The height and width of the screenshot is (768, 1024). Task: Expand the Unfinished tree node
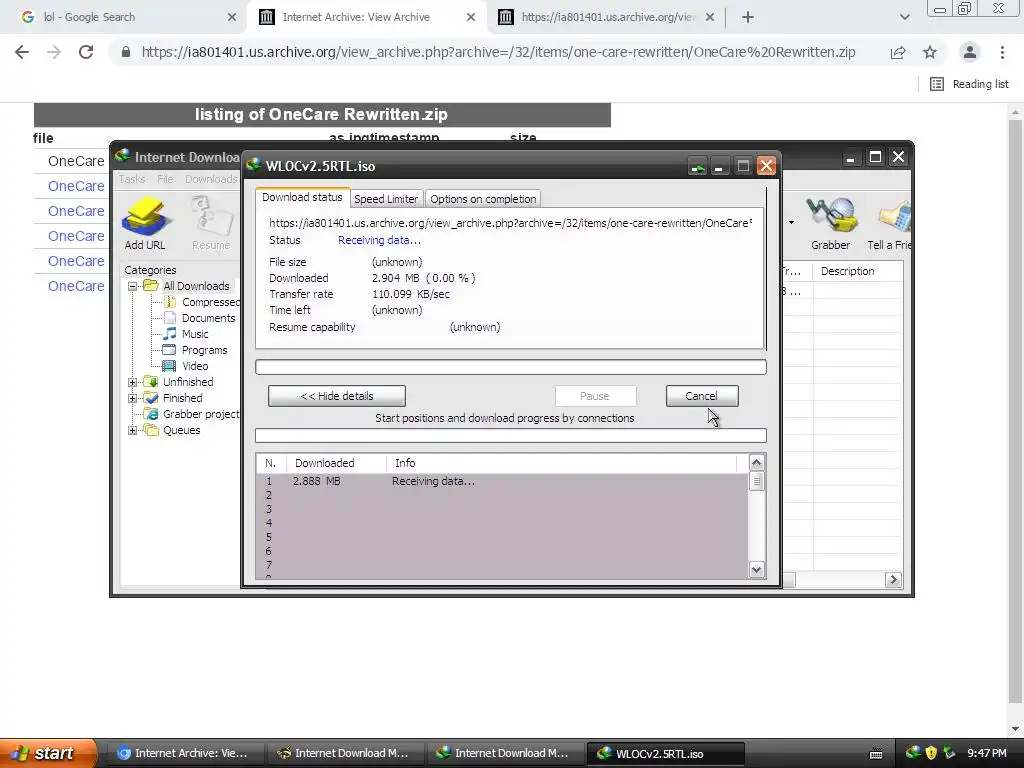tap(133, 382)
